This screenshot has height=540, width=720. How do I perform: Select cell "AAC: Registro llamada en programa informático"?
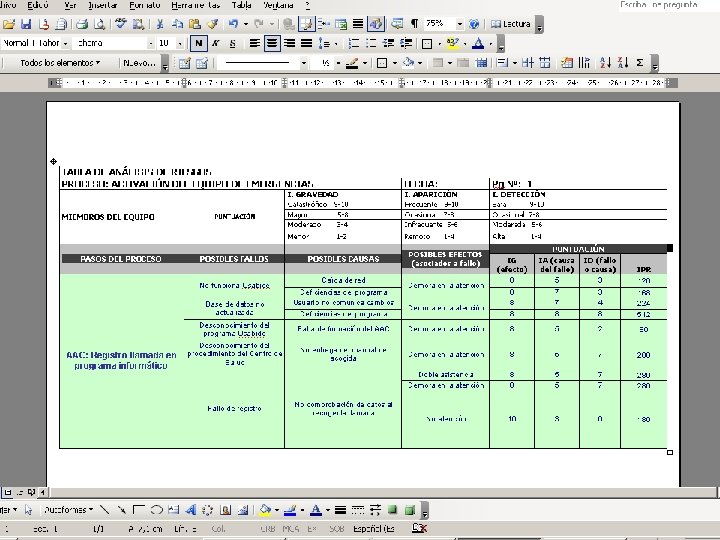(121, 360)
